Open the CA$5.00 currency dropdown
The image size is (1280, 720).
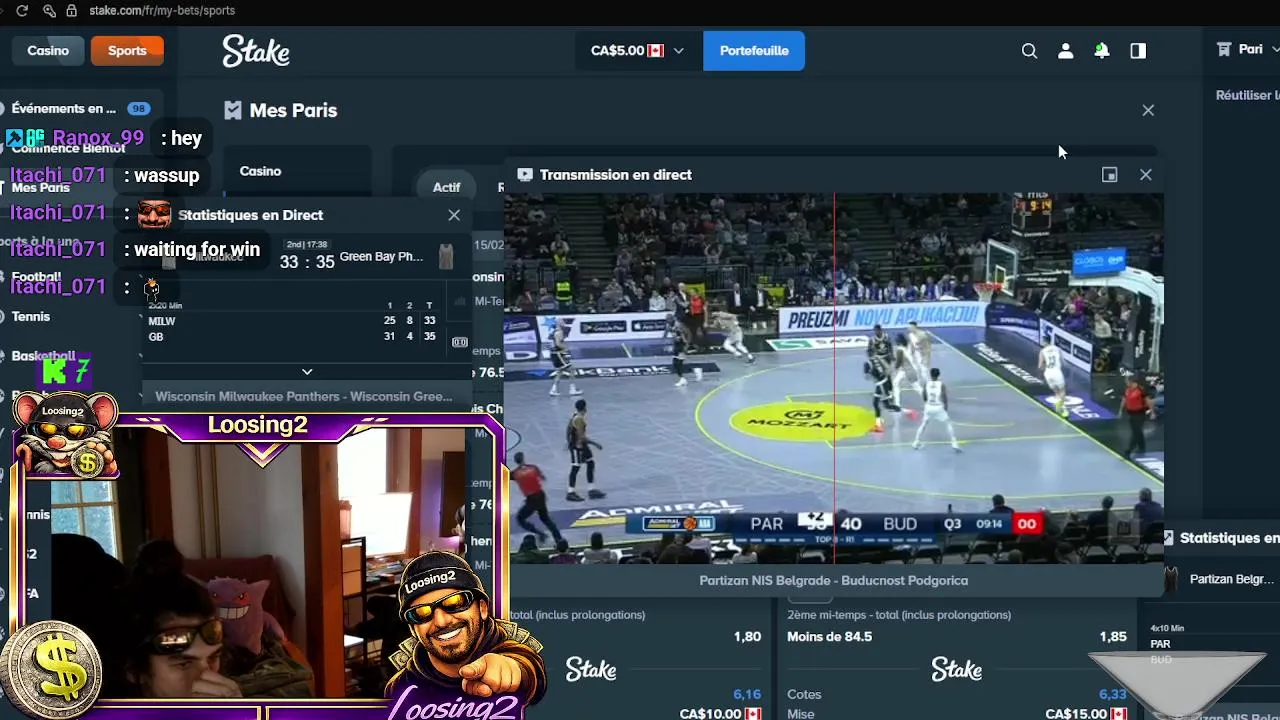click(637, 50)
